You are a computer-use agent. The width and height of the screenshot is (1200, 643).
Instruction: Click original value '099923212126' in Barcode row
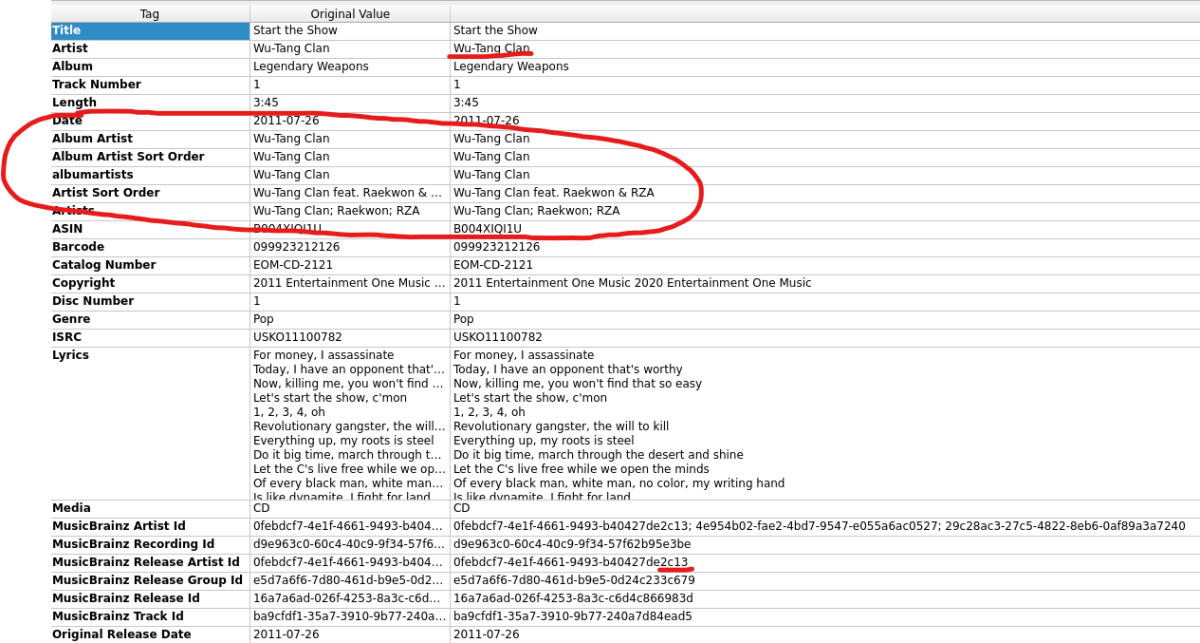point(296,247)
